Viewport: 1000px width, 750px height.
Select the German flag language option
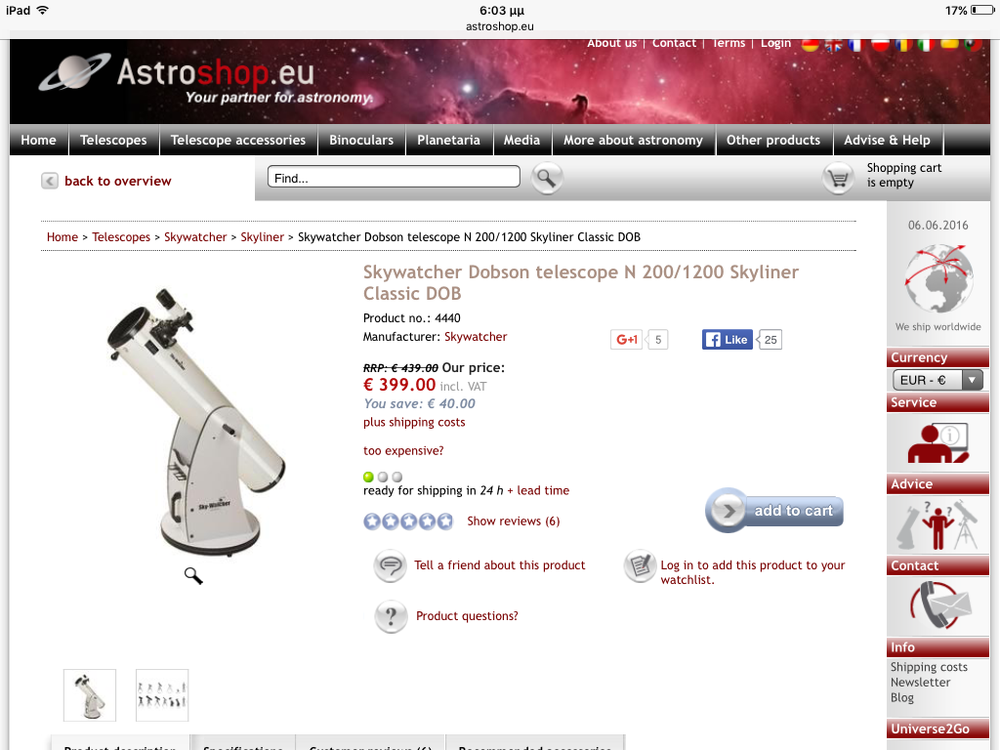click(x=810, y=44)
